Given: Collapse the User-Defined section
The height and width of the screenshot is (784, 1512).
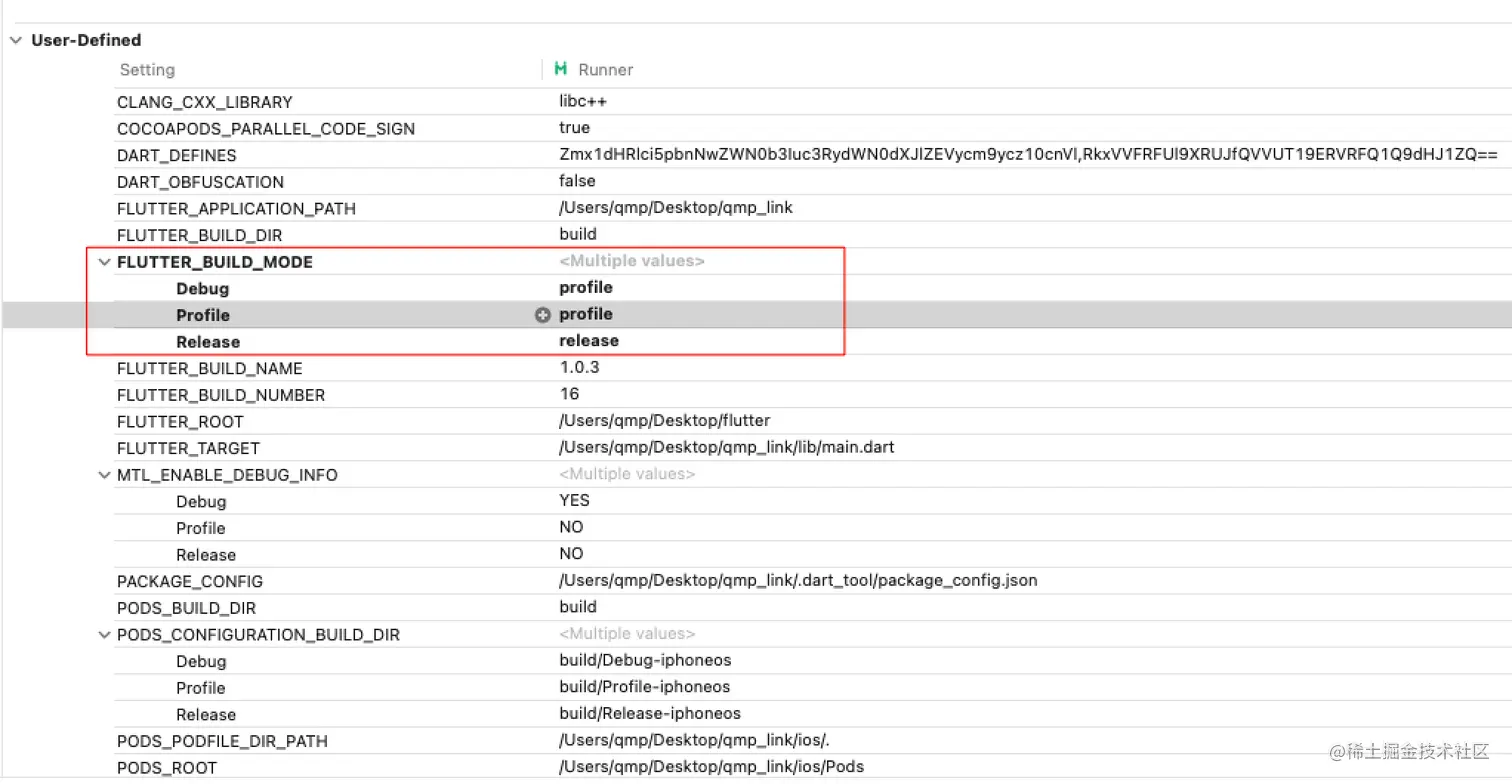Looking at the screenshot, I should tap(15, 40).
